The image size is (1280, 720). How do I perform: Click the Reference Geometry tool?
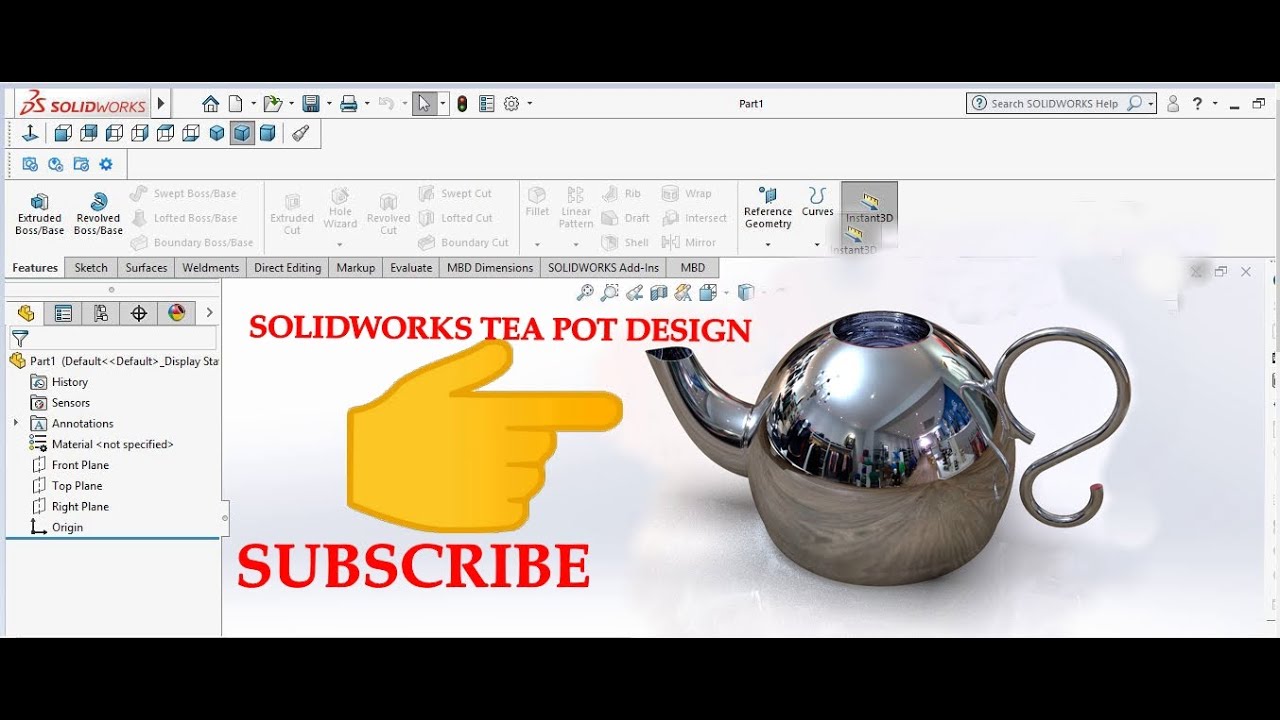(768, 208)
